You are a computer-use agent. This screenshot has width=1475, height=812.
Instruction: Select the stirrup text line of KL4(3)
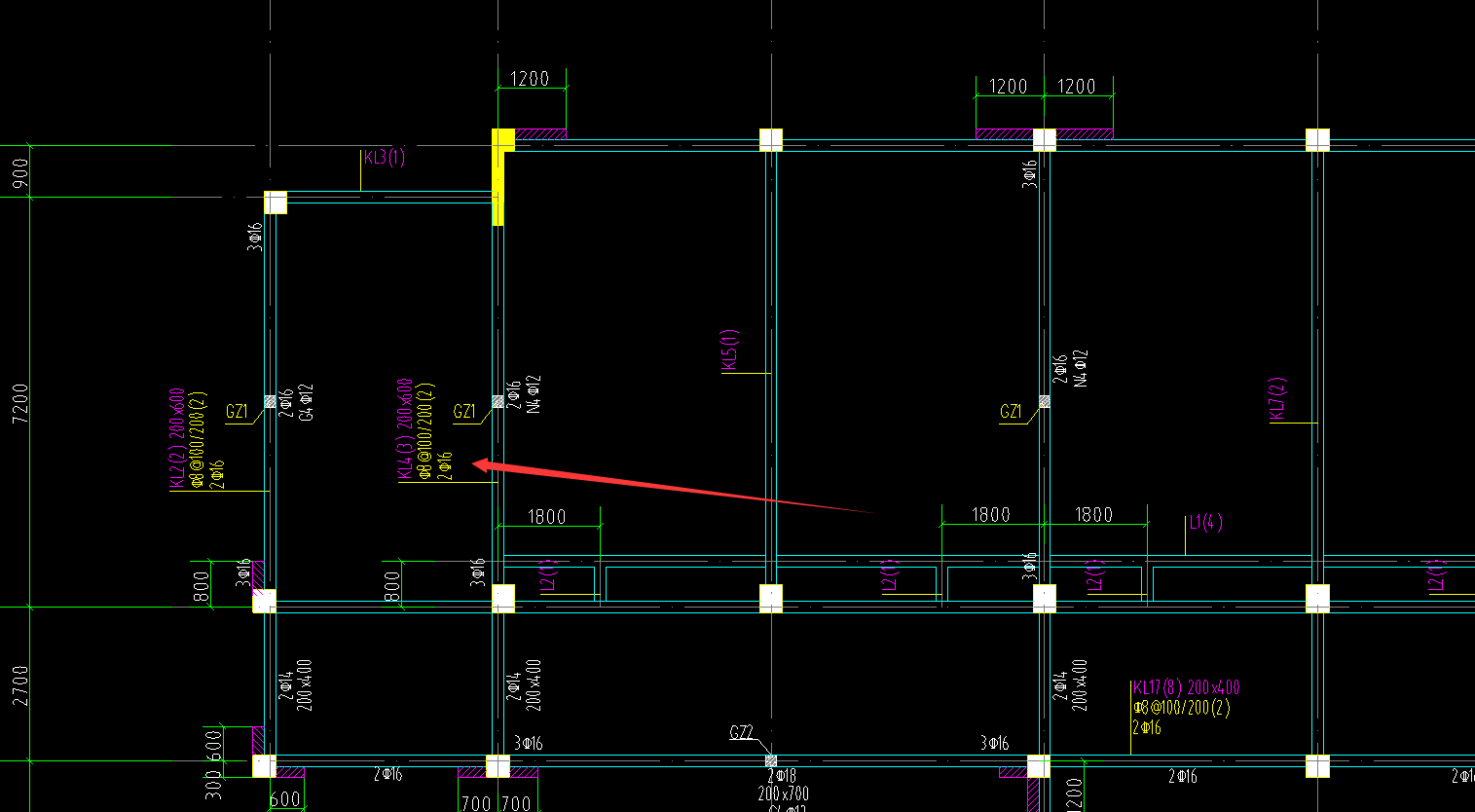[425, 431]
